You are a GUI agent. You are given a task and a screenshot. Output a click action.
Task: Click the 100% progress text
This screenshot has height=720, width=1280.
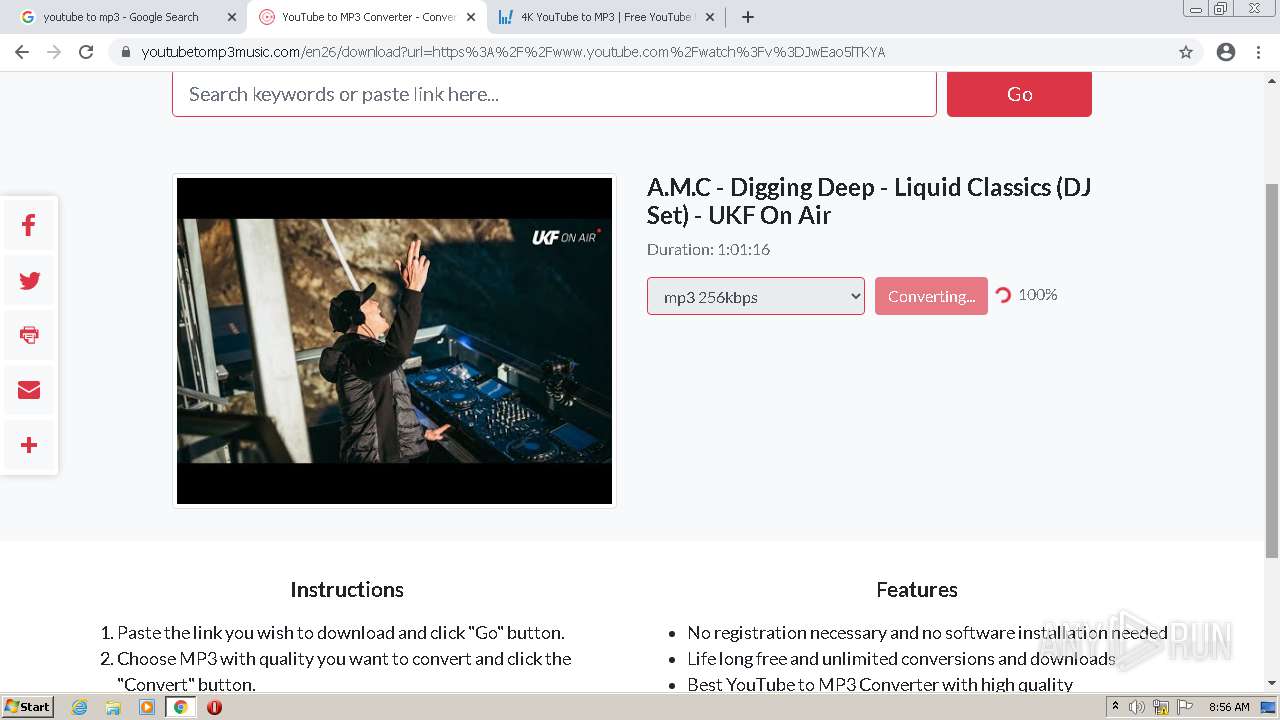point(1038,295)
